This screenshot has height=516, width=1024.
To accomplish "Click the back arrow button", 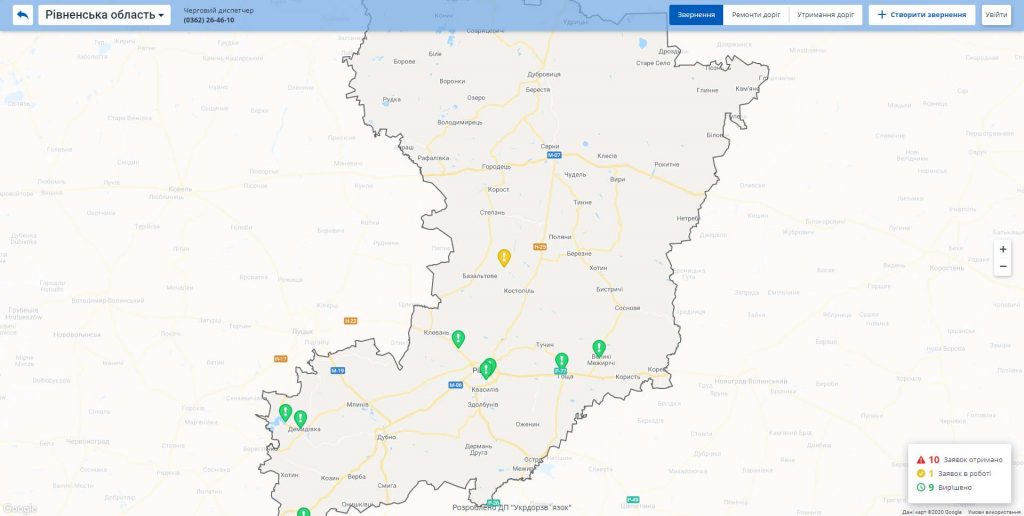I will pyautogui.click(x=21, y=15).
